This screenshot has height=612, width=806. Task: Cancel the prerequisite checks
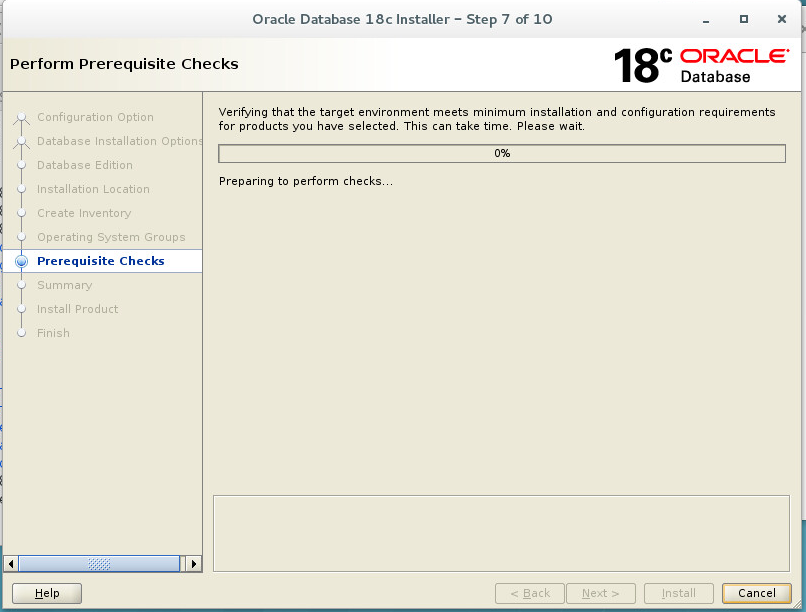pyautogui.click(x=757, y=593)
